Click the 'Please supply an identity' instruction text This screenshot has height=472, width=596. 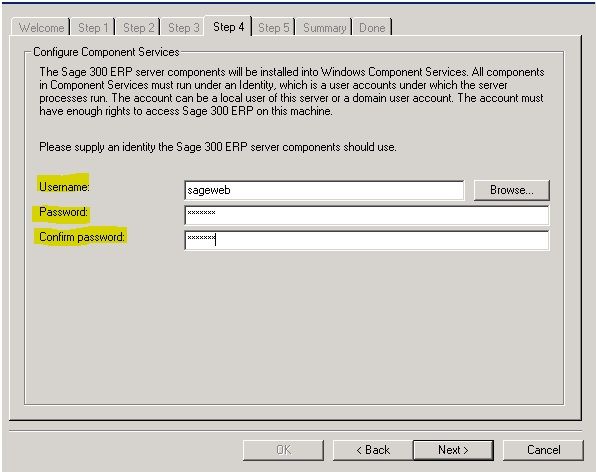(218, 147)
